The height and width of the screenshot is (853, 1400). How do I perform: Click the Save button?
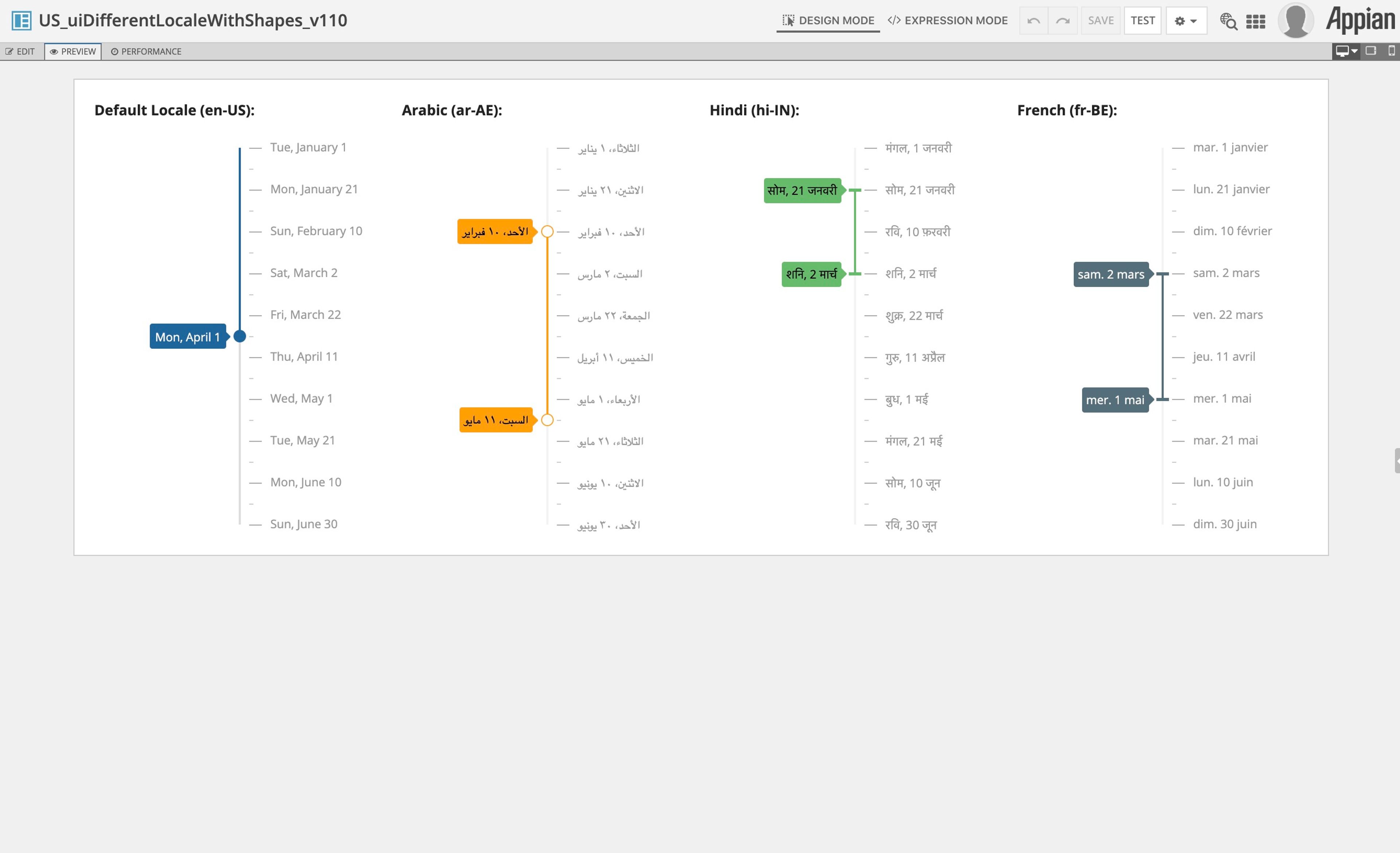(1101, 20)
